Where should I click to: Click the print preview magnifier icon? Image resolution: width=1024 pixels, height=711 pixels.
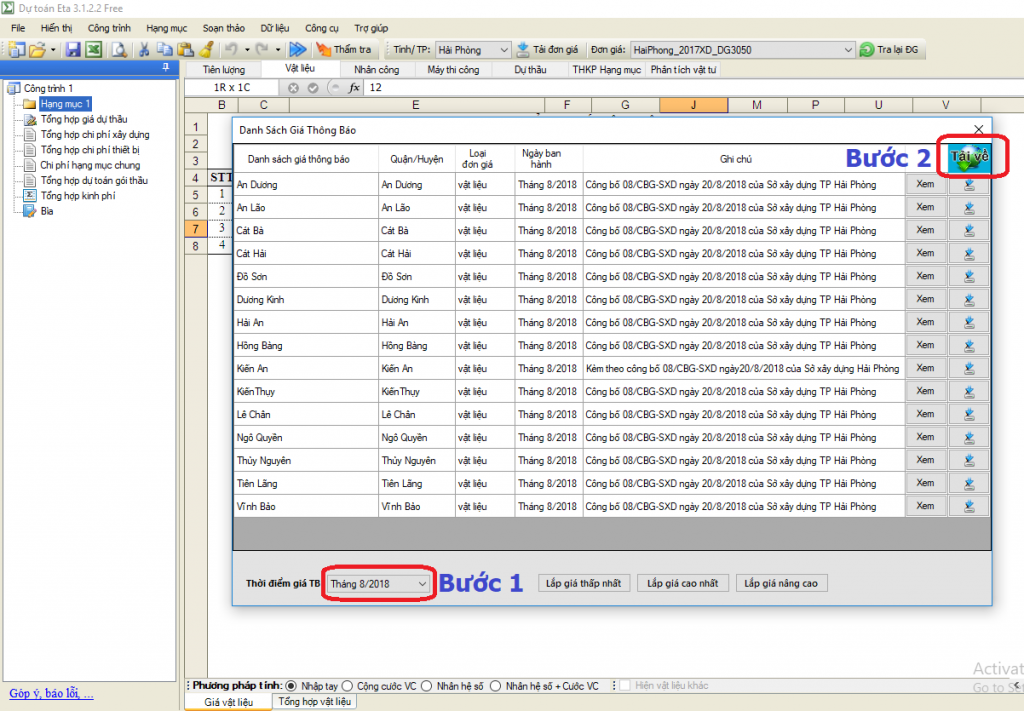[x=119, y=49]
